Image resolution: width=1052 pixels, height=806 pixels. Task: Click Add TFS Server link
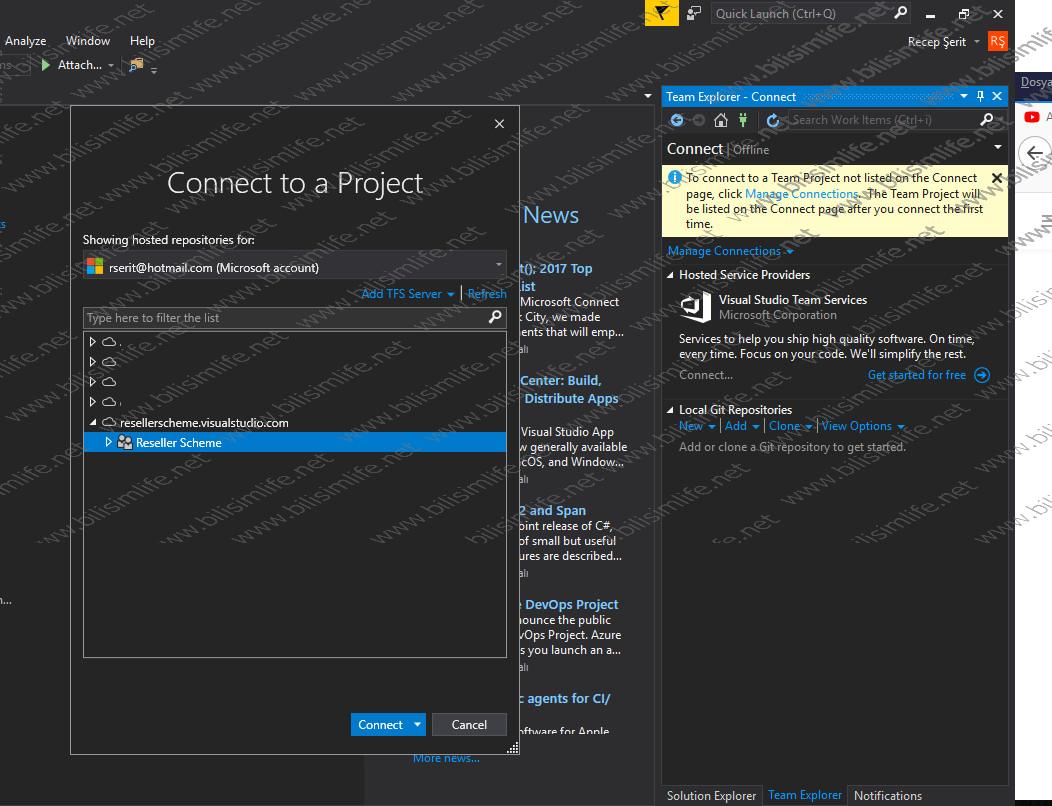(x=401, y=294)
